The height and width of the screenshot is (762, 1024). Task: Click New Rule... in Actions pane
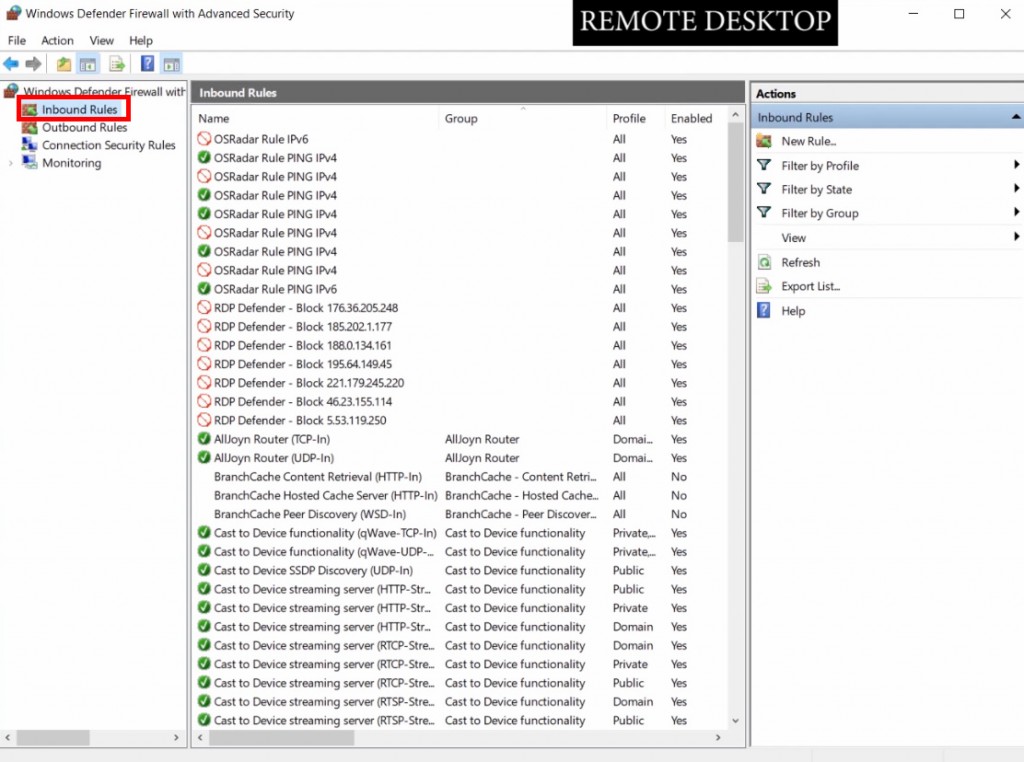(x=808, y=141)
